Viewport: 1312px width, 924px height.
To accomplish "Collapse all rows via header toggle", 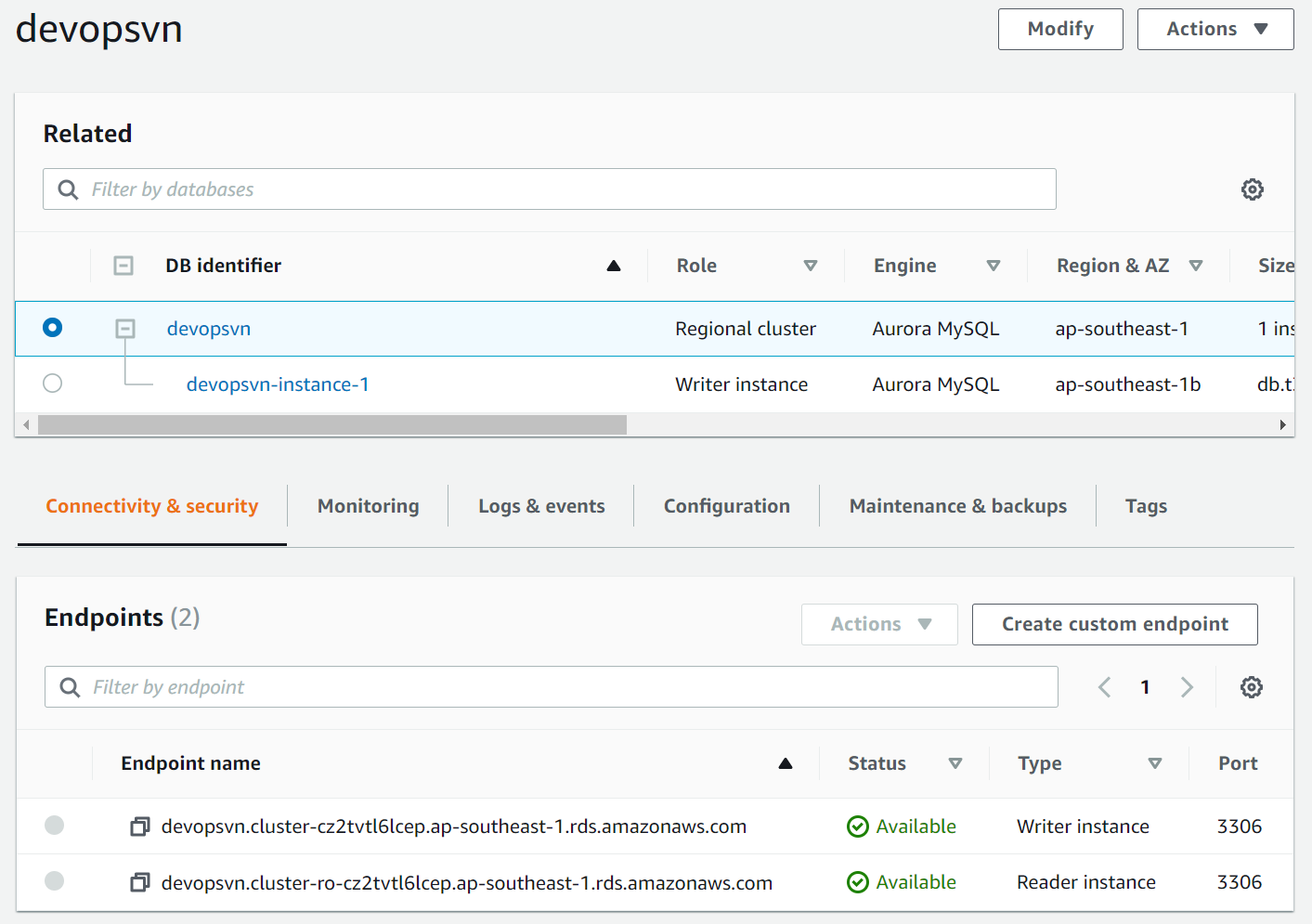I will pyautogui.click(x=123, y=266).
